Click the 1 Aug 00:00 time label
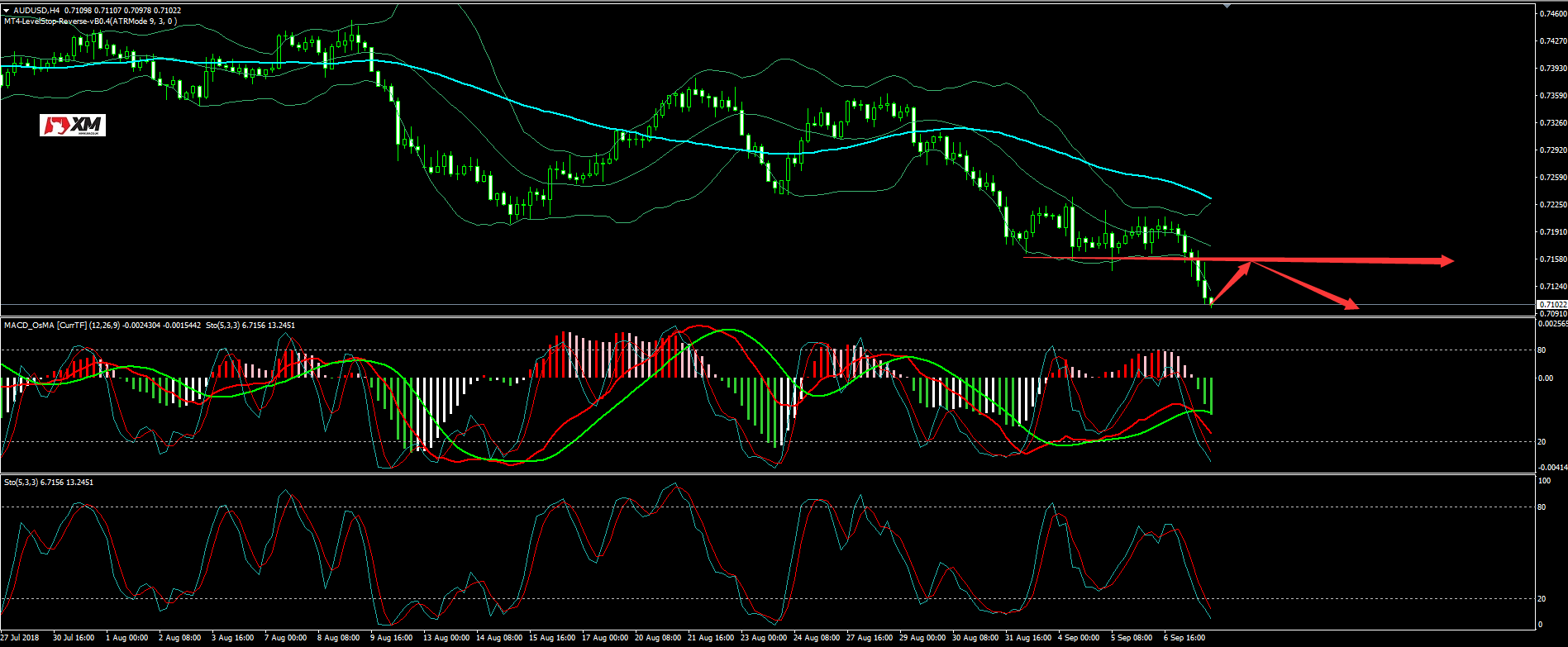The image size is (1568, 647). coord(126,638)
